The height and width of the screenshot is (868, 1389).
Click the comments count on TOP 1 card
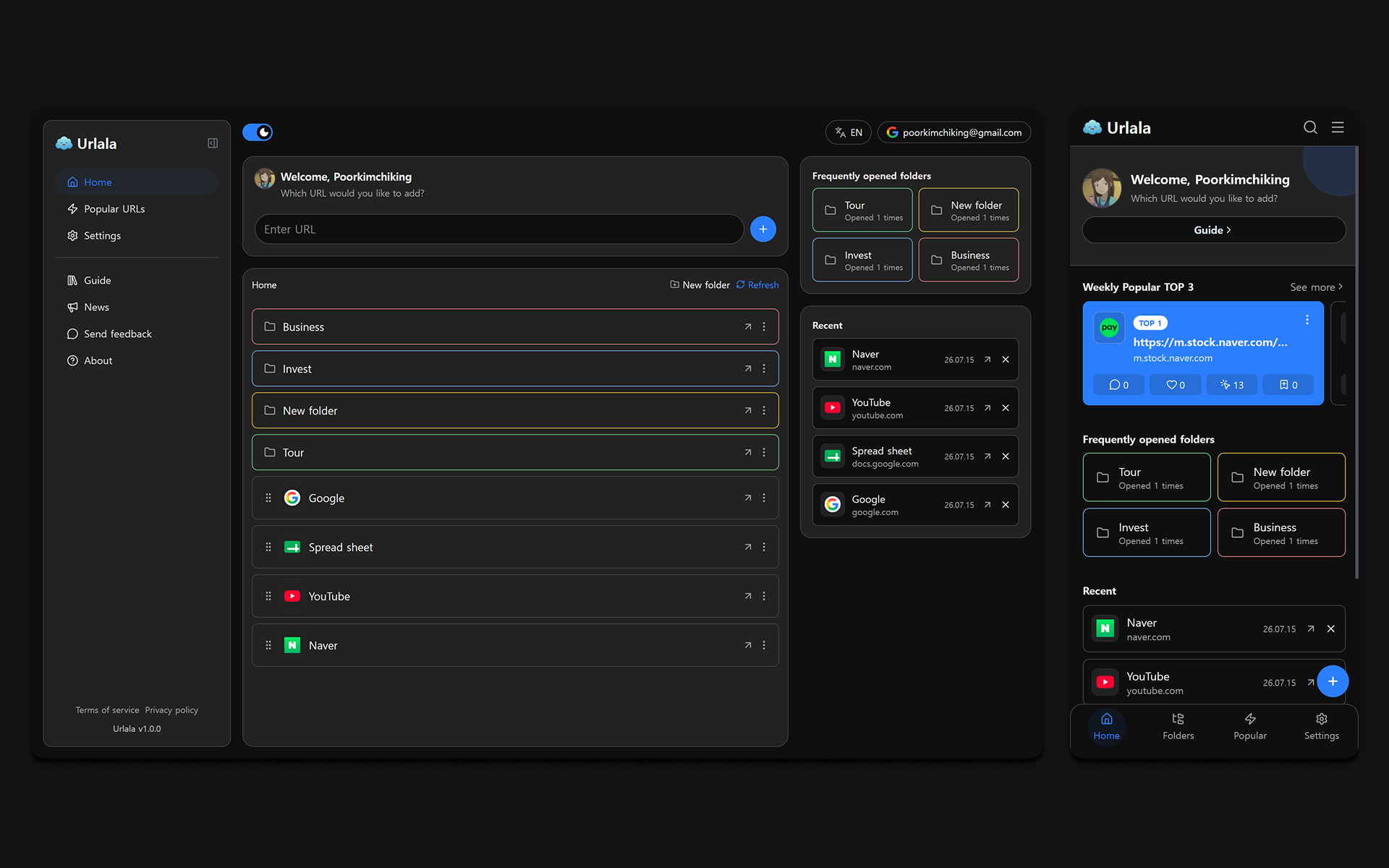click(x=1118, y=386)
